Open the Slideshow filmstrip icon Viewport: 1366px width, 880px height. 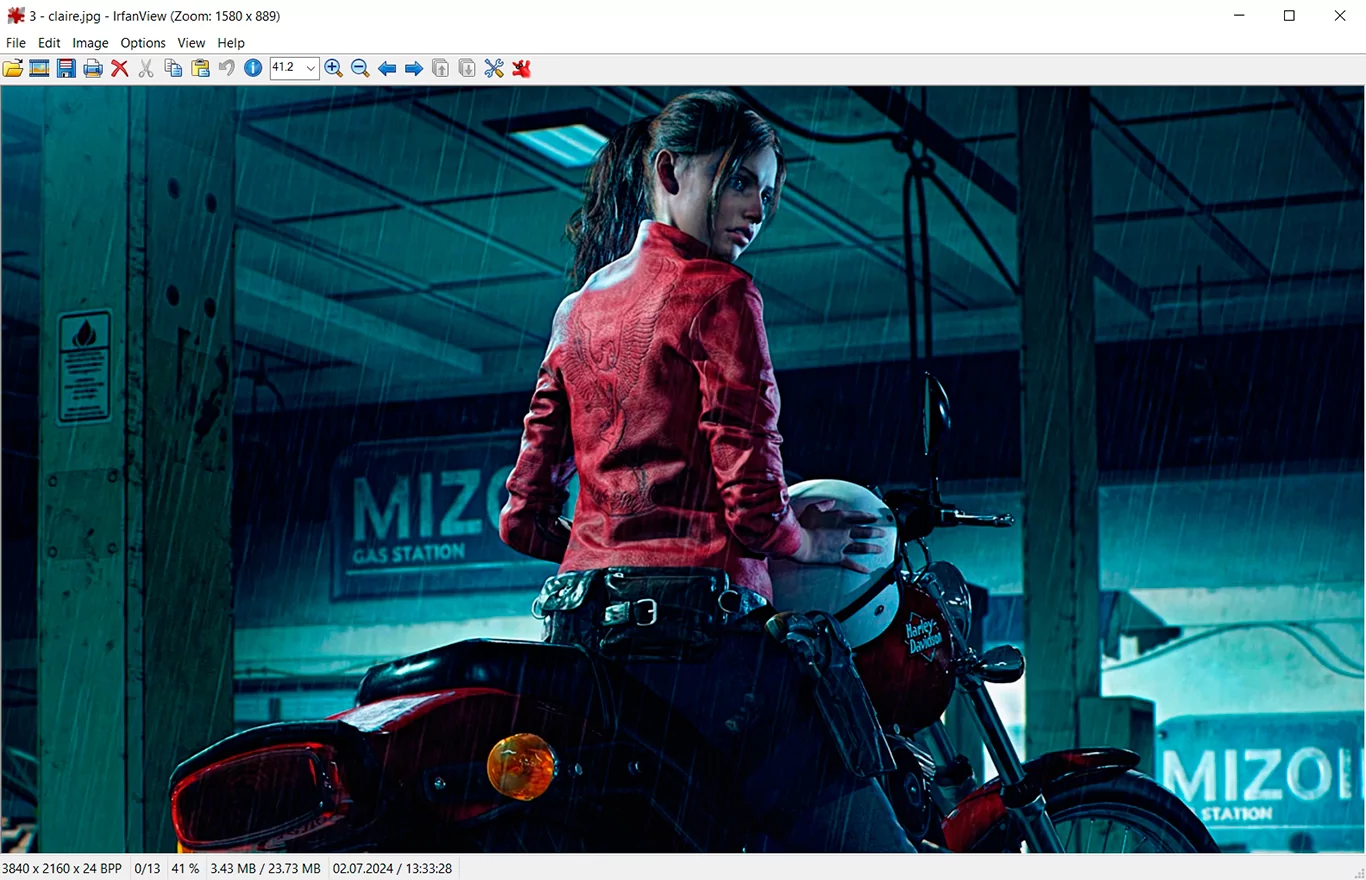tap(40, 68)
